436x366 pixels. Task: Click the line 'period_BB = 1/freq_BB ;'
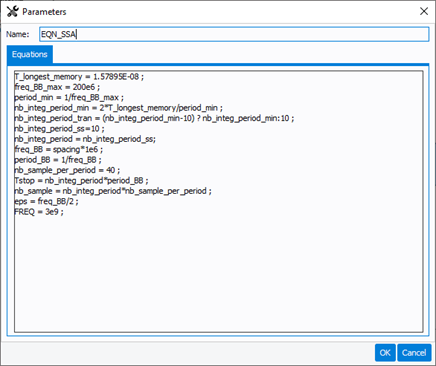[58, 160]
